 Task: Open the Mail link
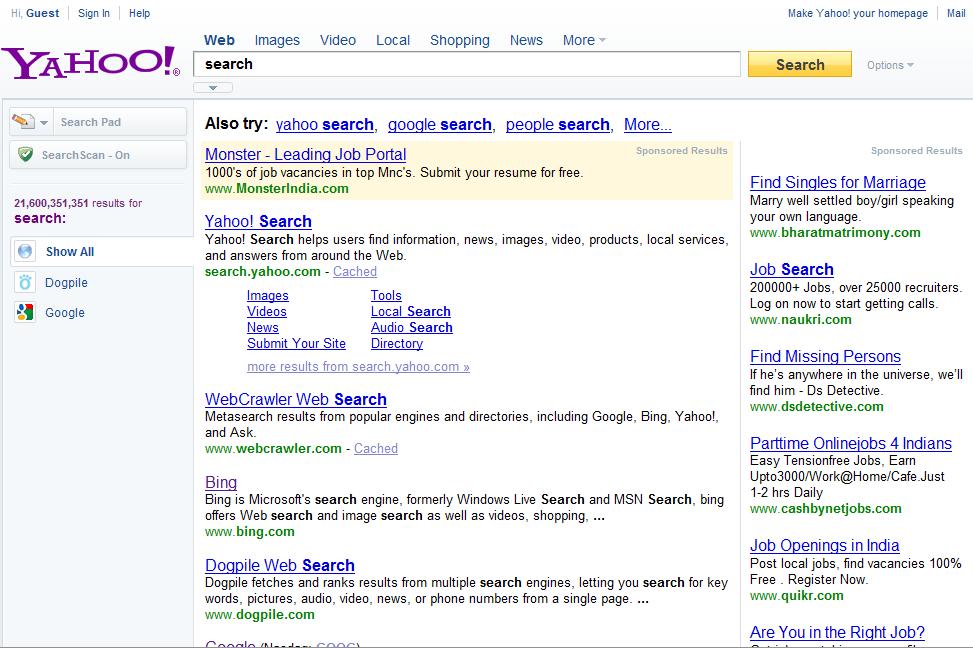(956, 13)
